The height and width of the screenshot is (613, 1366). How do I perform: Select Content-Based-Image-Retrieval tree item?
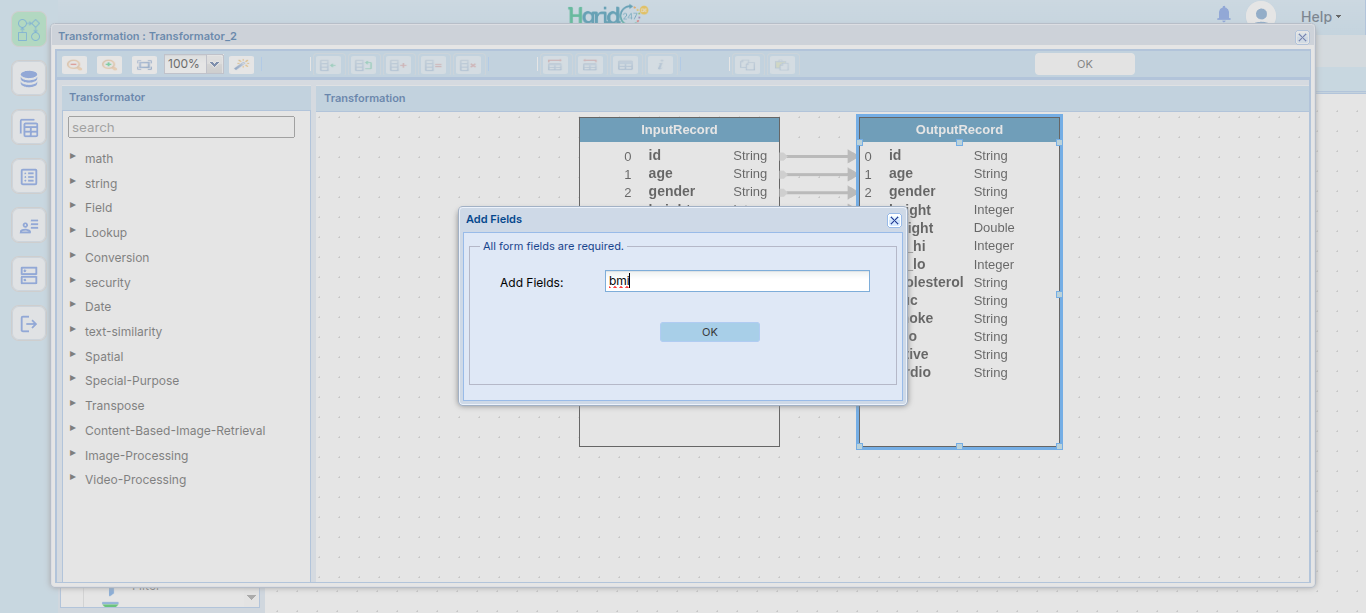(175, 430)
